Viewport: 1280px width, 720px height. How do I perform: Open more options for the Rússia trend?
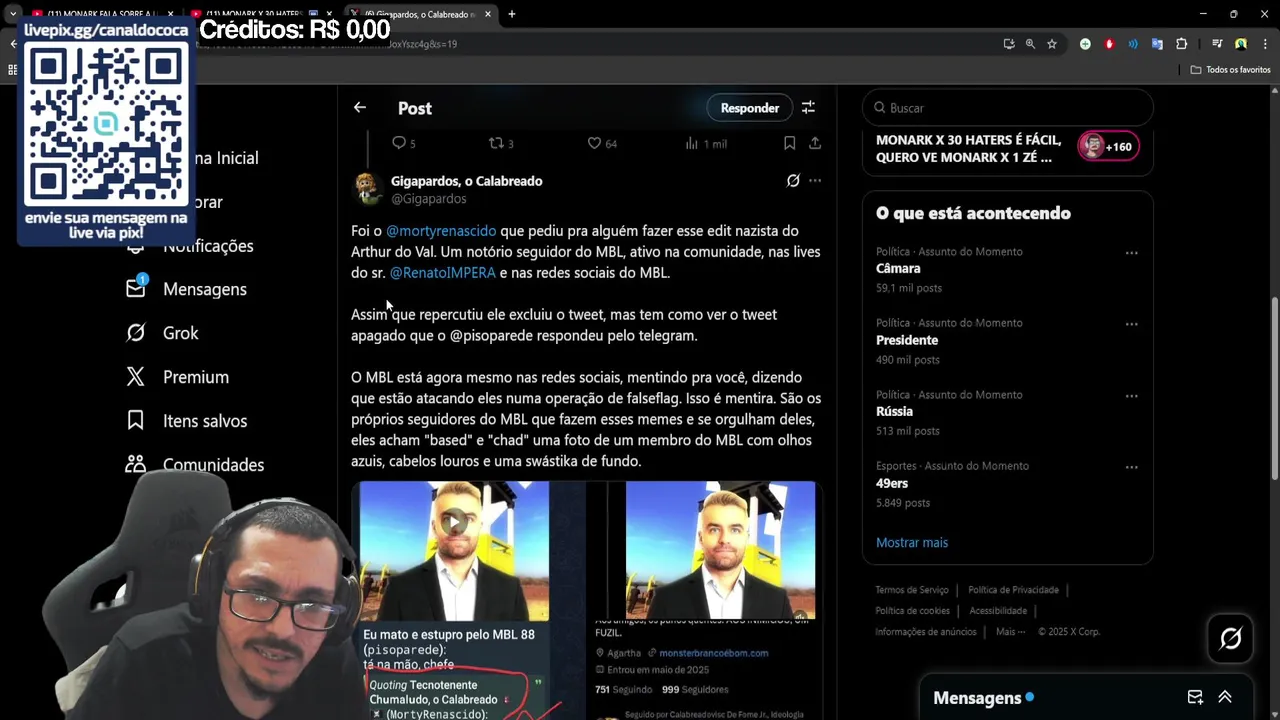[1132, 396]
